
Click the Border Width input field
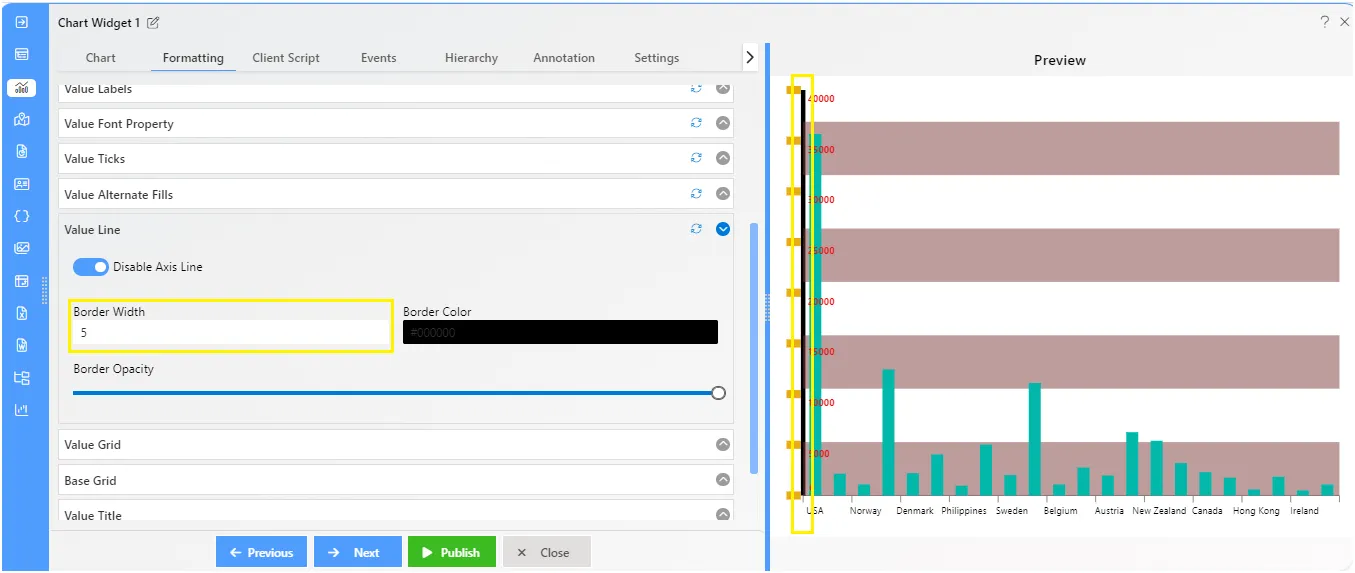[231, 333]
